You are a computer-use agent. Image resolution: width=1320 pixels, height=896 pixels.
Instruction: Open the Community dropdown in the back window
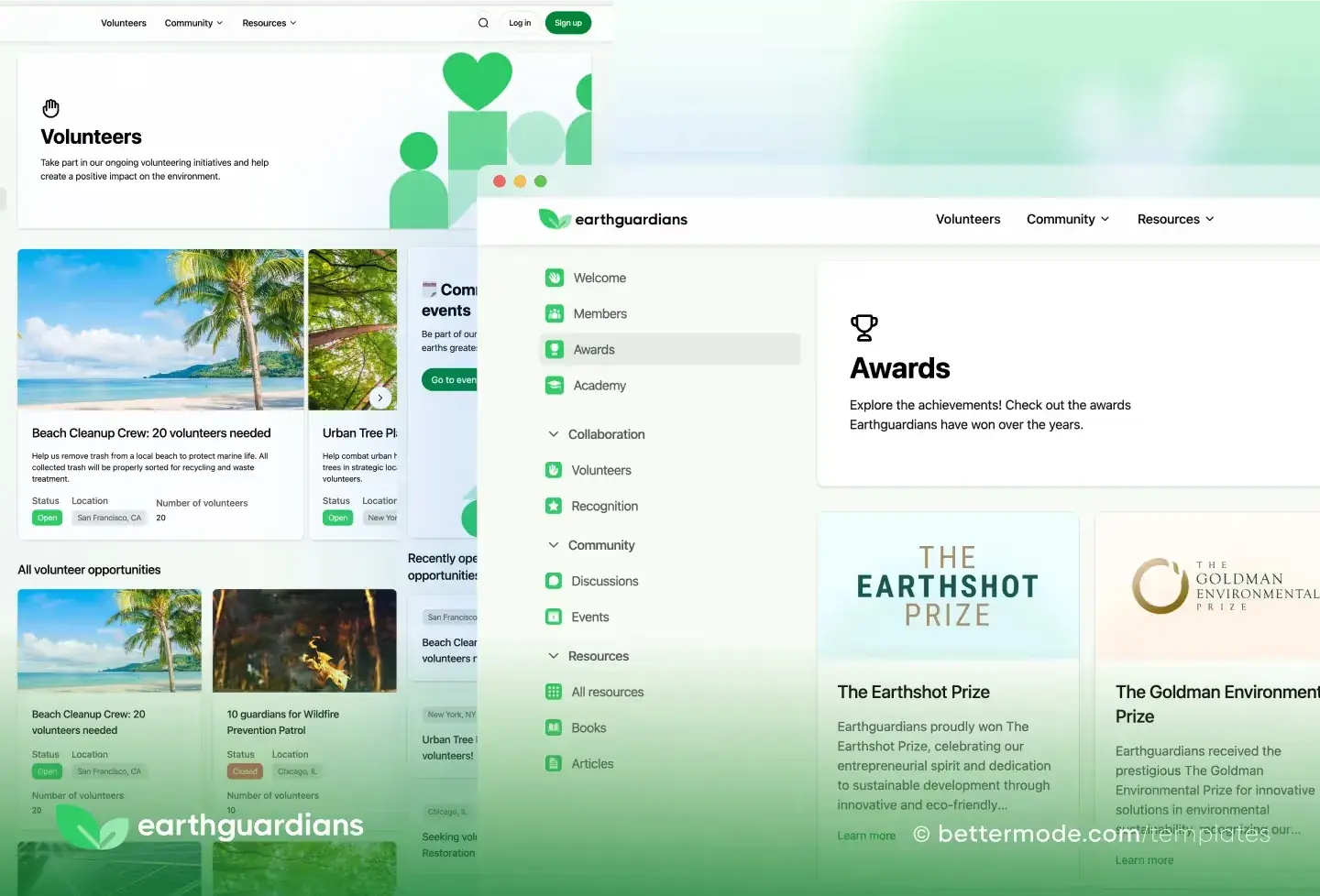click(x=193, y=23)
